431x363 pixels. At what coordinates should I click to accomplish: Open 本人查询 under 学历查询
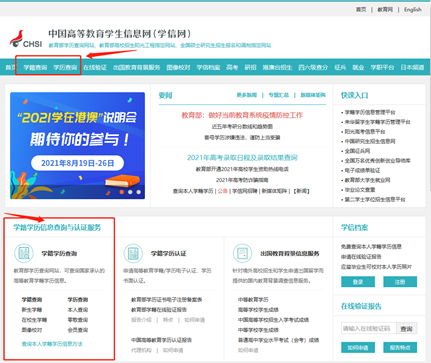(78, 310)
